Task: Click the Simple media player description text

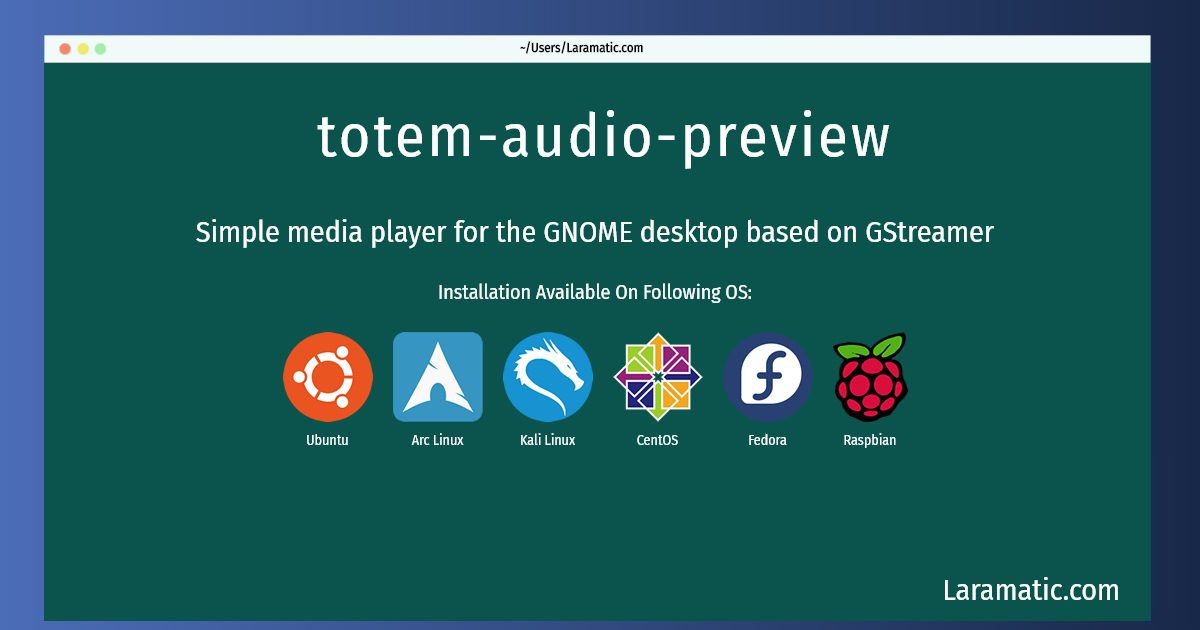Action: pyautogui.click(x=595, y=233)
